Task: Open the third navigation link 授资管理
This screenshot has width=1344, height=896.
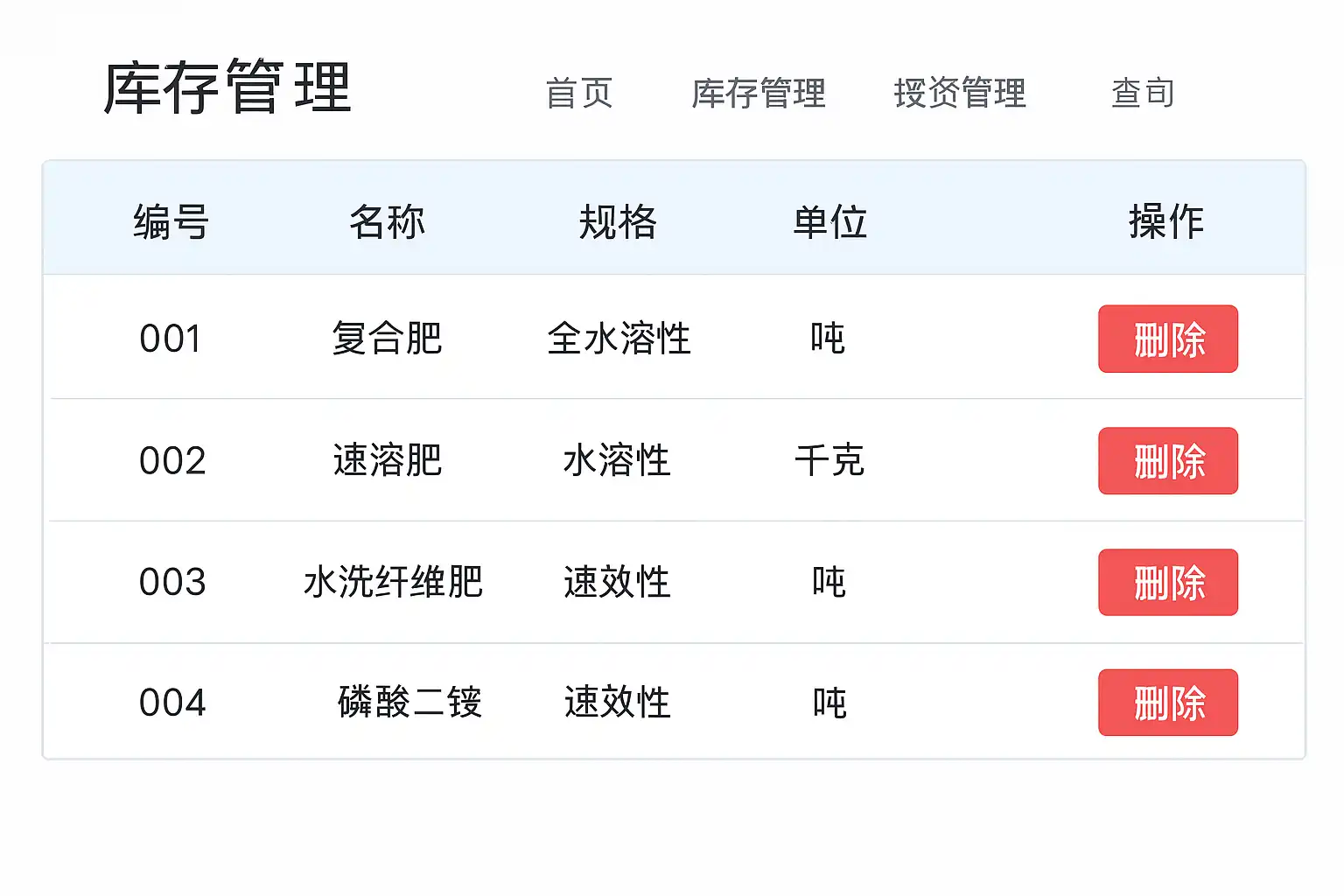Action: click(960, 93)
